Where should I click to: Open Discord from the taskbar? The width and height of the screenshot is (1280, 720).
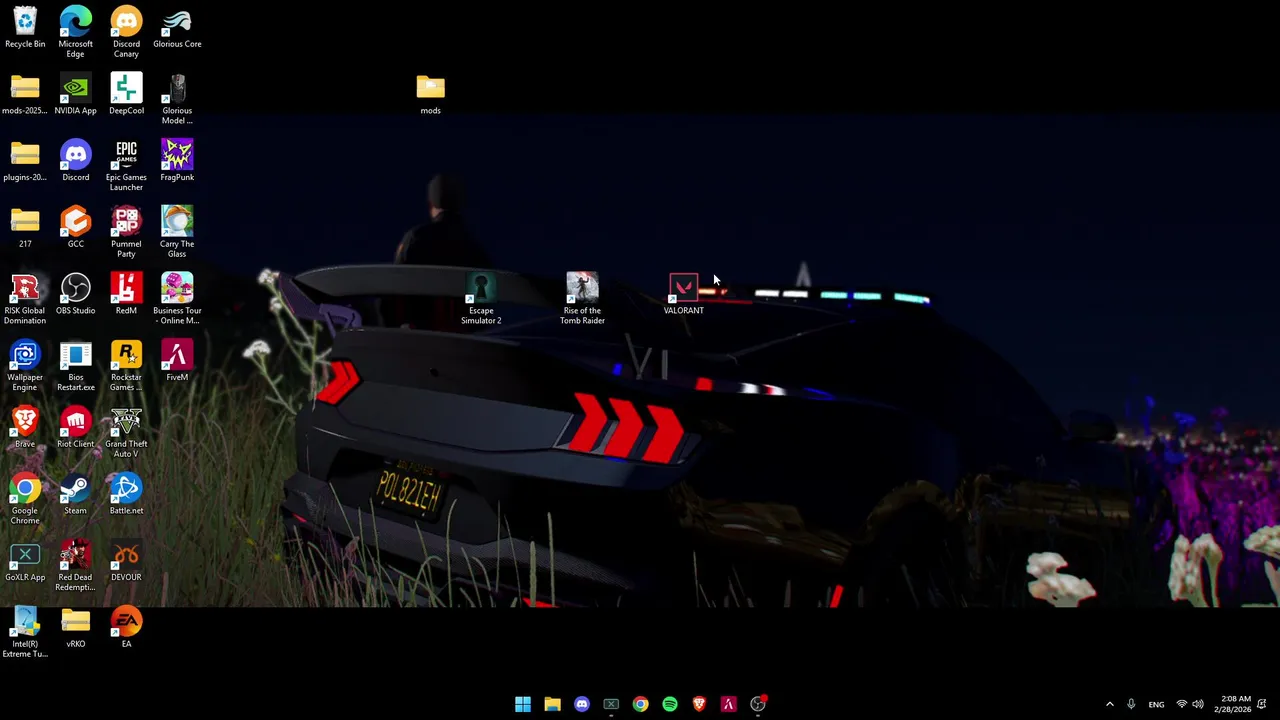click(582, 704)
